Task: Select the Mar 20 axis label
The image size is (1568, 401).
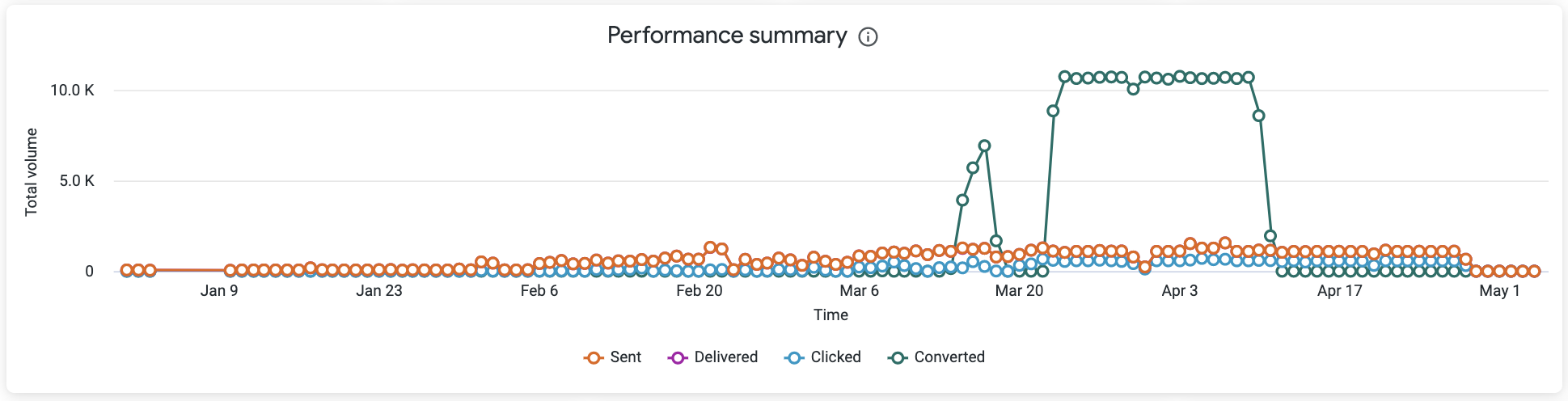Action: pos(1019,291)
